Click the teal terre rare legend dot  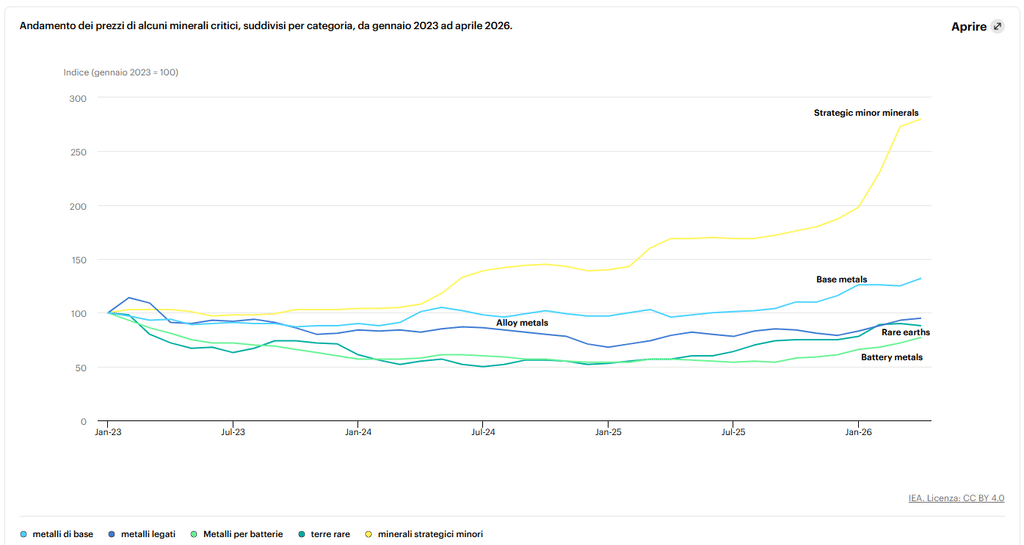click(302, 534)
